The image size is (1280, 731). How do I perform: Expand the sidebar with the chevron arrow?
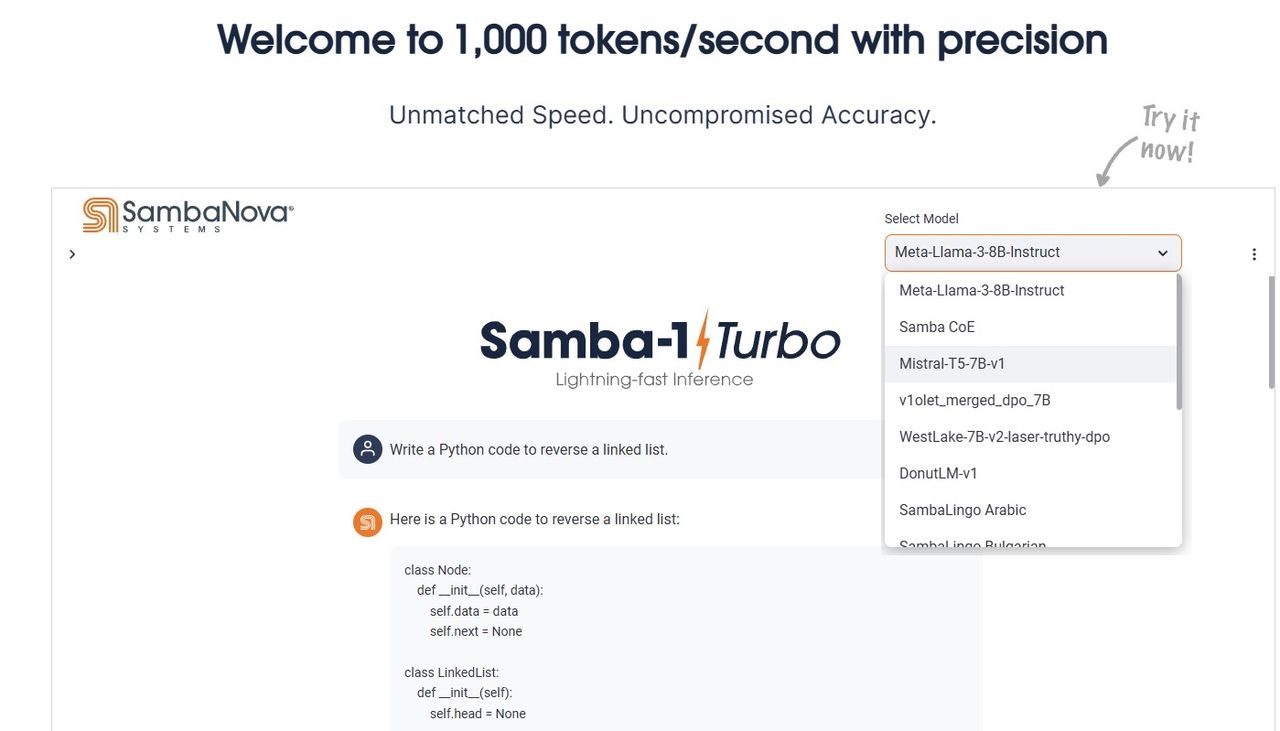pos(72,254)
